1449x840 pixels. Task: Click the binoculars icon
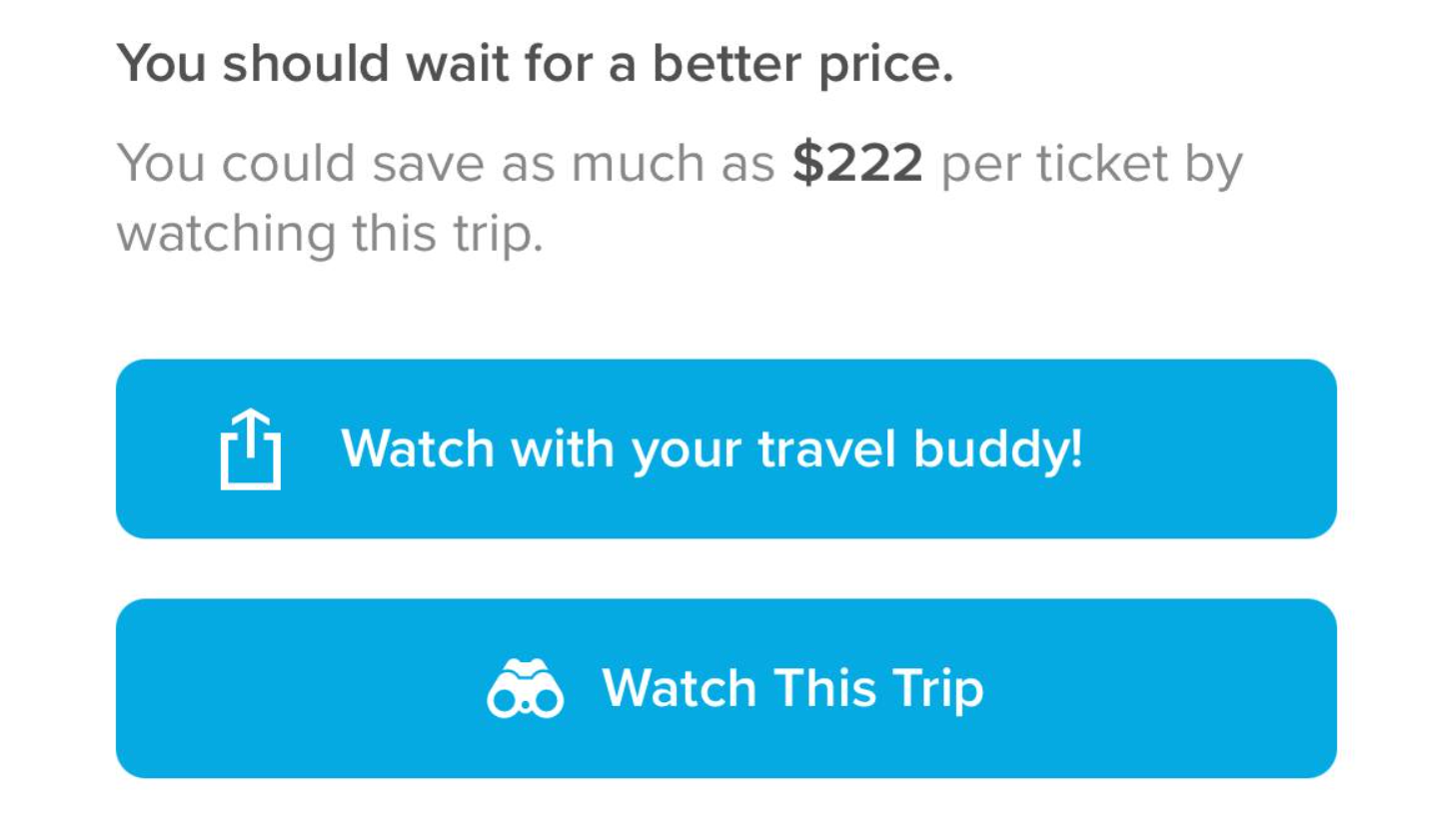pos(525,689)
